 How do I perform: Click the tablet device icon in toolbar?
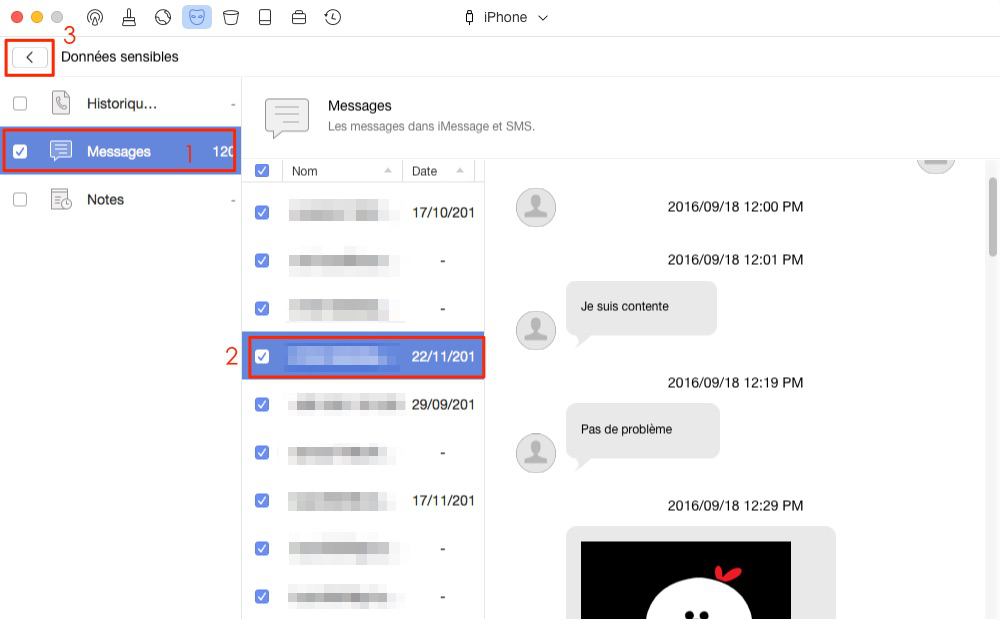click(x=265, y=17)
